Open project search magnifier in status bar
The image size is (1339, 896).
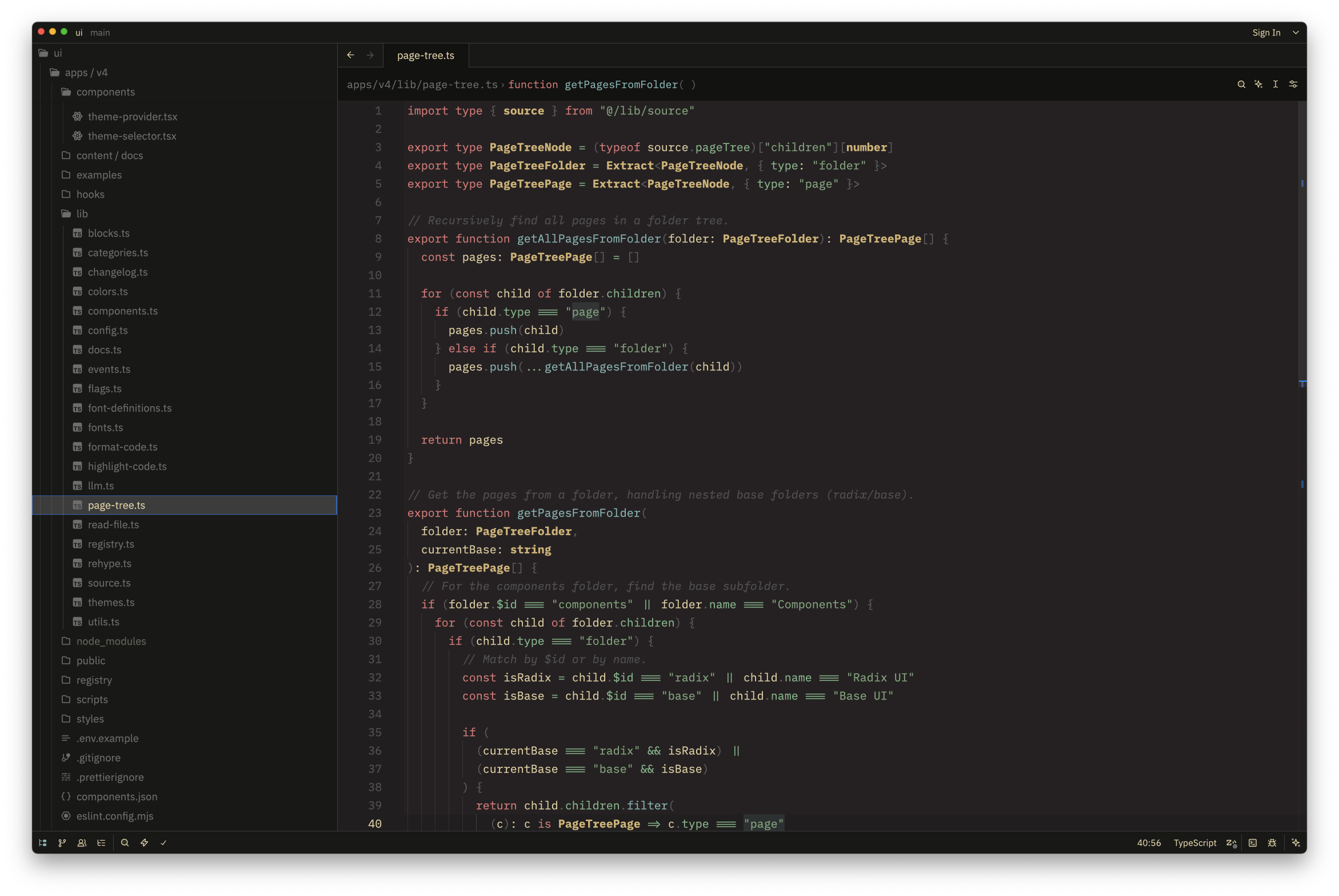click(125, 842)
